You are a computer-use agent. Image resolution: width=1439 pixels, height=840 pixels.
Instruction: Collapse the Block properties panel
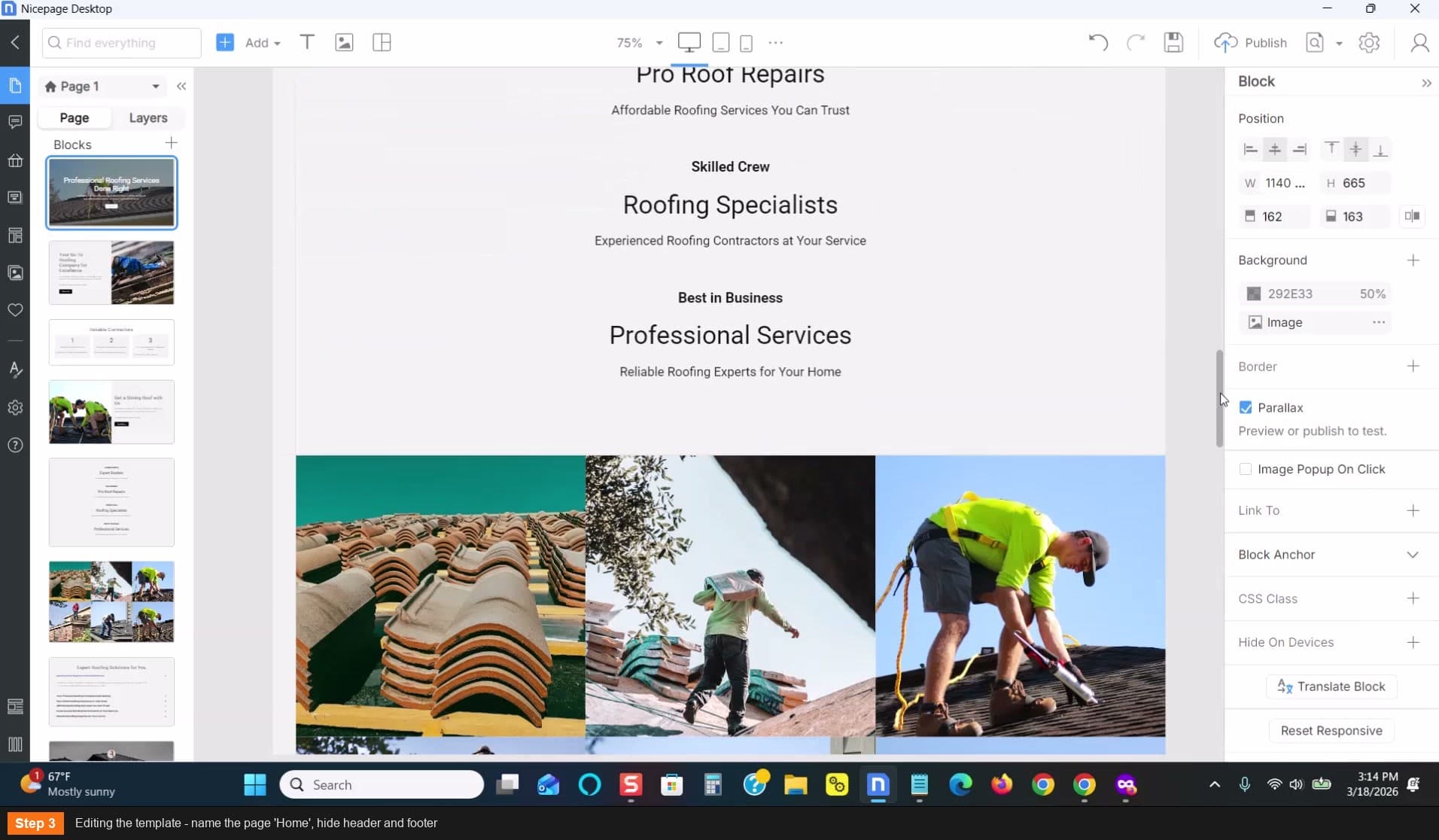tap(1426, 83)
